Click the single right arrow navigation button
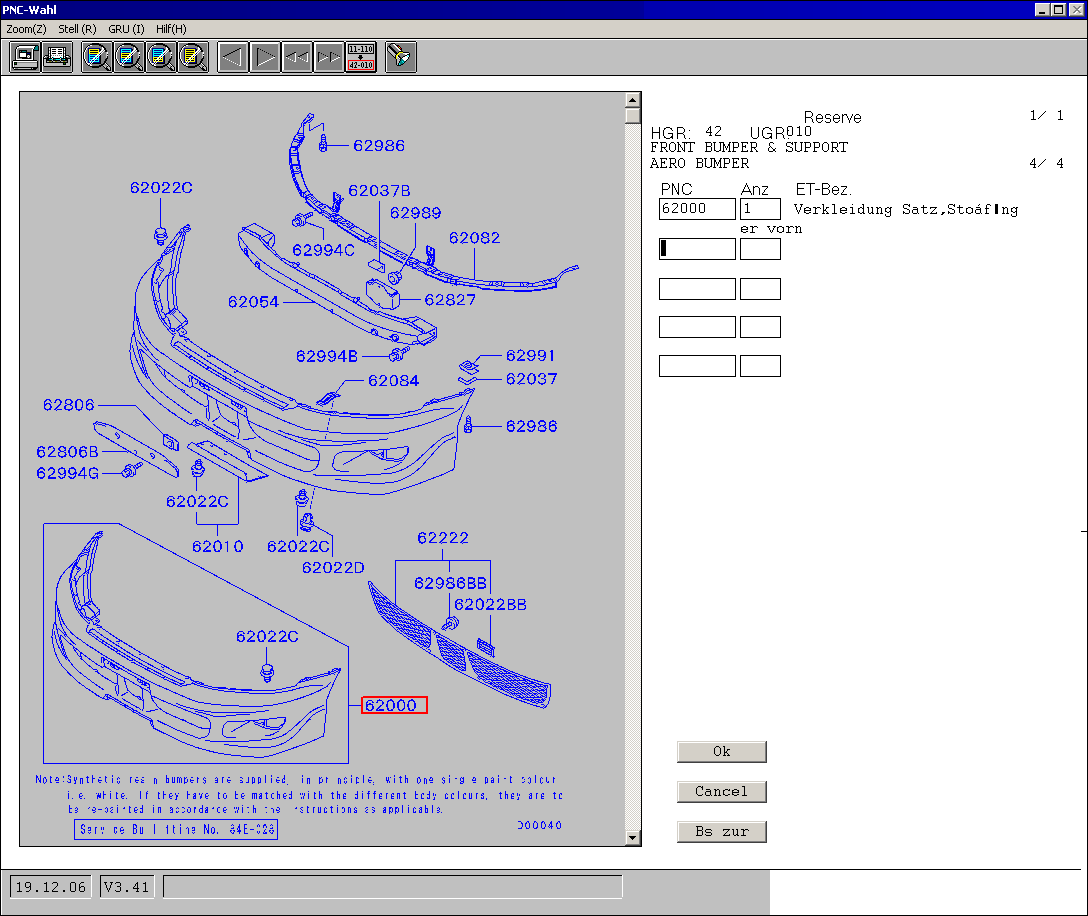The image size is (1088, 916). click(265, 57)
